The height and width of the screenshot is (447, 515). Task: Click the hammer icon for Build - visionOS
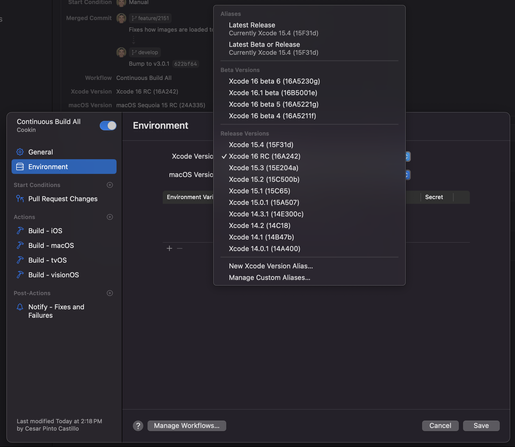pyautogui.click(x=20, y=275)
